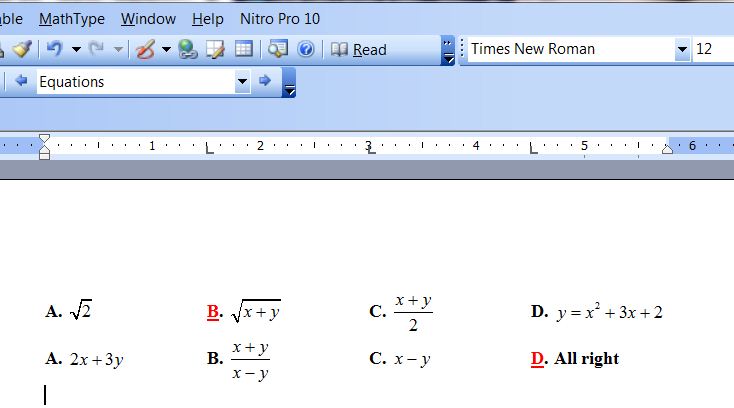The image size is (734, 408).
Task: Click the expression 2x + 3y
Action: pos(96,359)
